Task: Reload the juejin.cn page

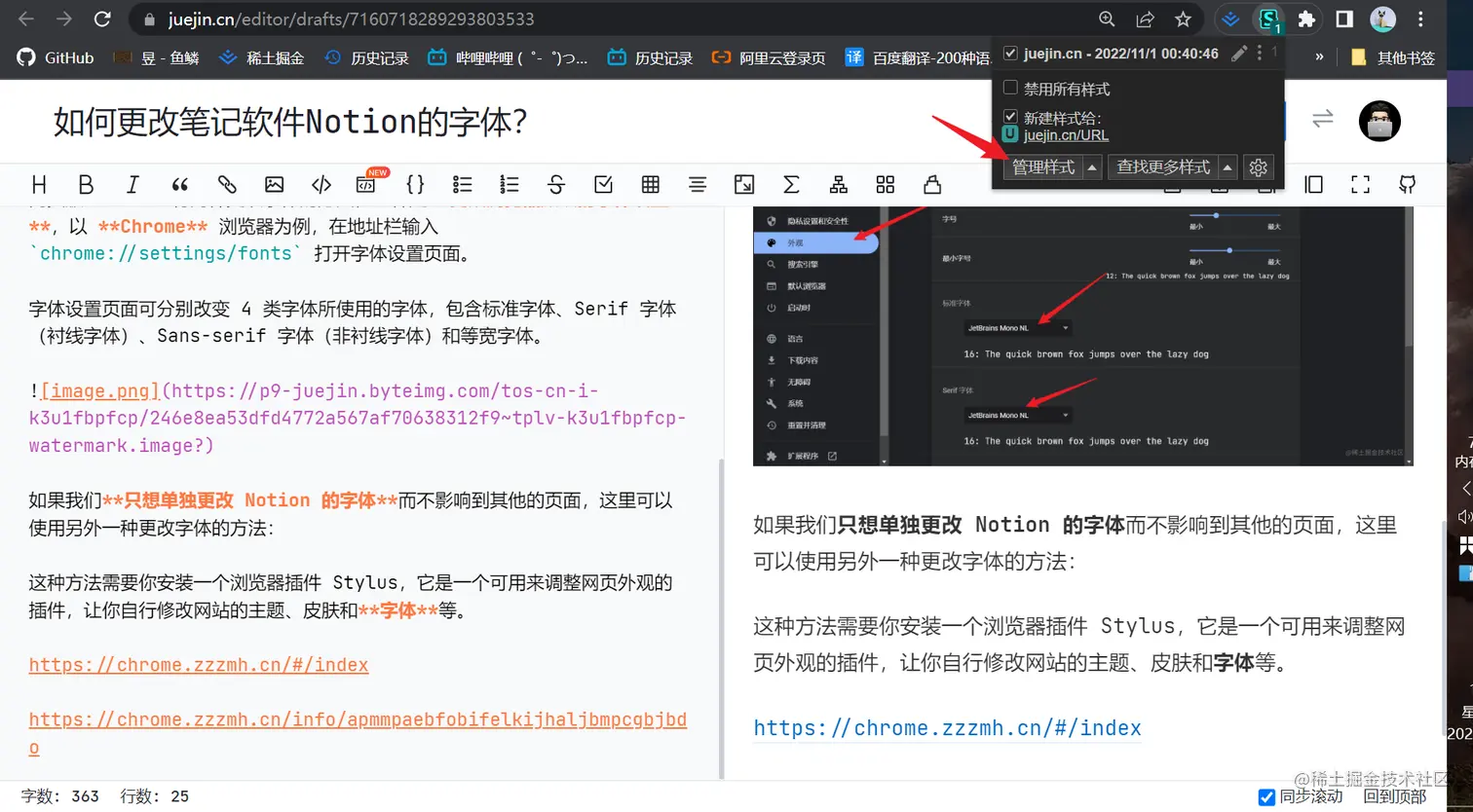Action: click(x=102, y=19)
